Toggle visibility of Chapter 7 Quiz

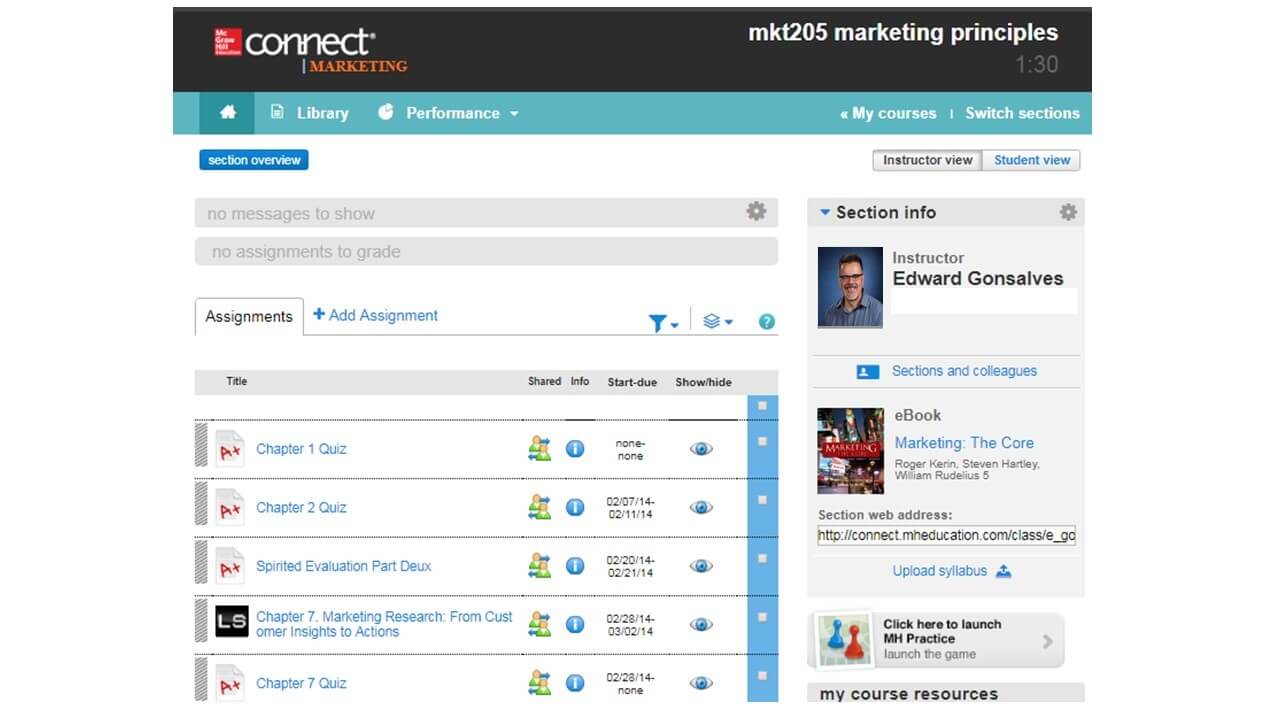click(x=702, y=683)
